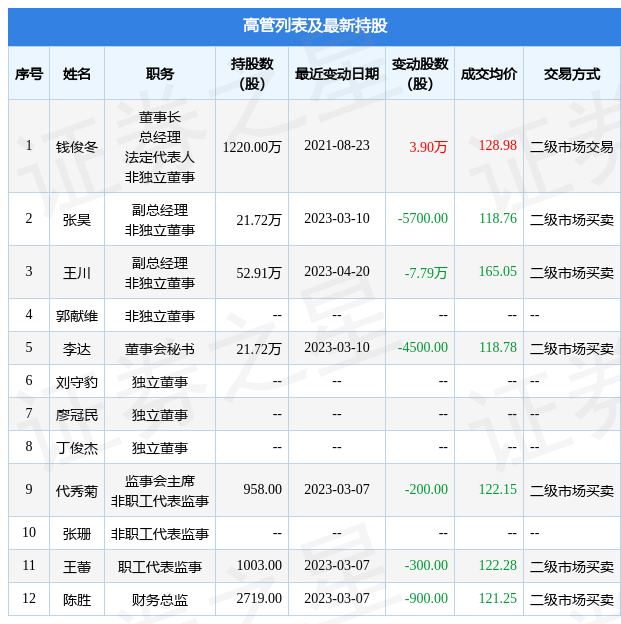Screen dimensions: 621x624
Task: Select 监事会主席 position text
Action: tap(160, 481)
